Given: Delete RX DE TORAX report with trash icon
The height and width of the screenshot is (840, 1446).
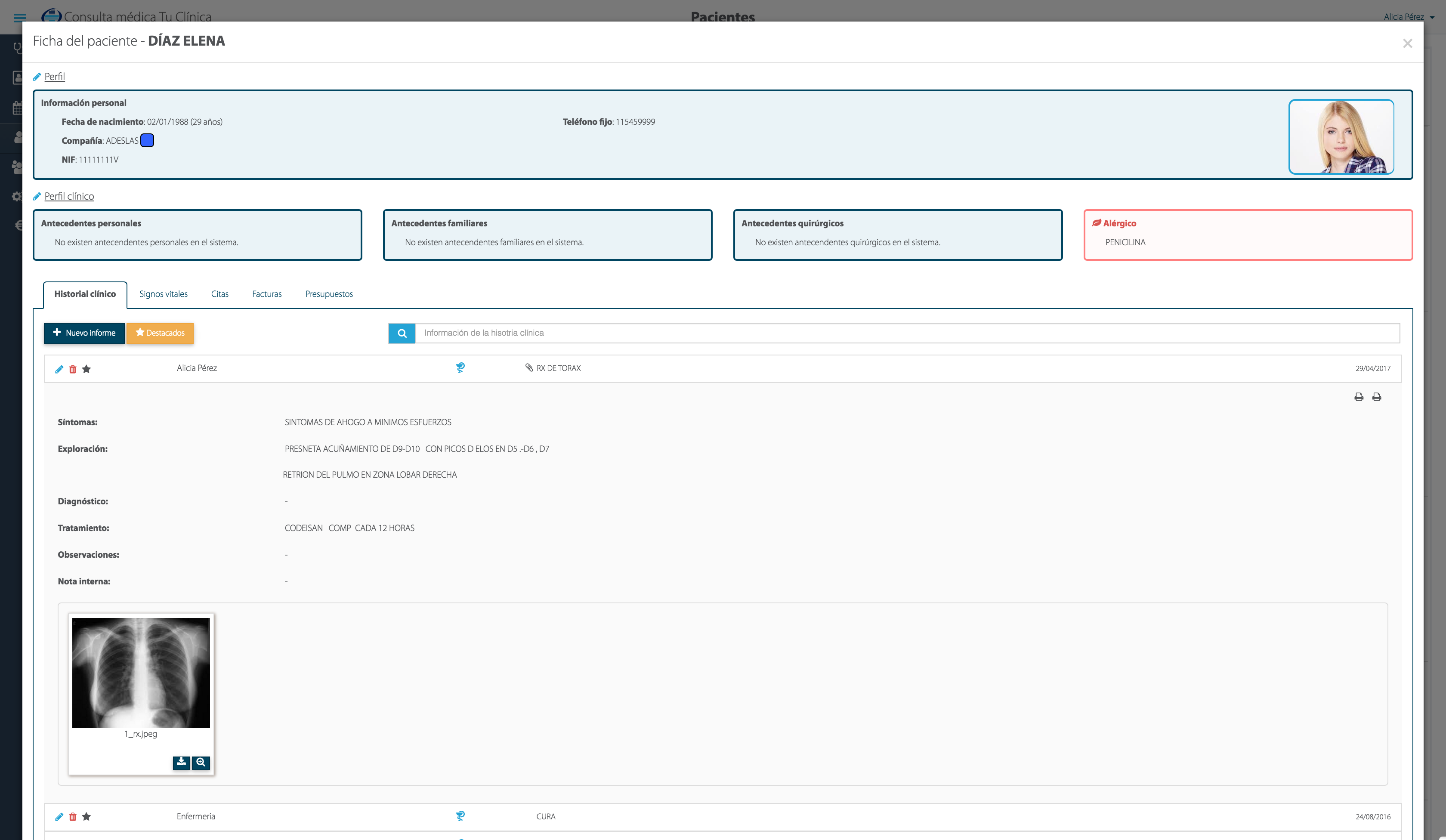Looking at the screenshot, I should (x=73, y=369).
